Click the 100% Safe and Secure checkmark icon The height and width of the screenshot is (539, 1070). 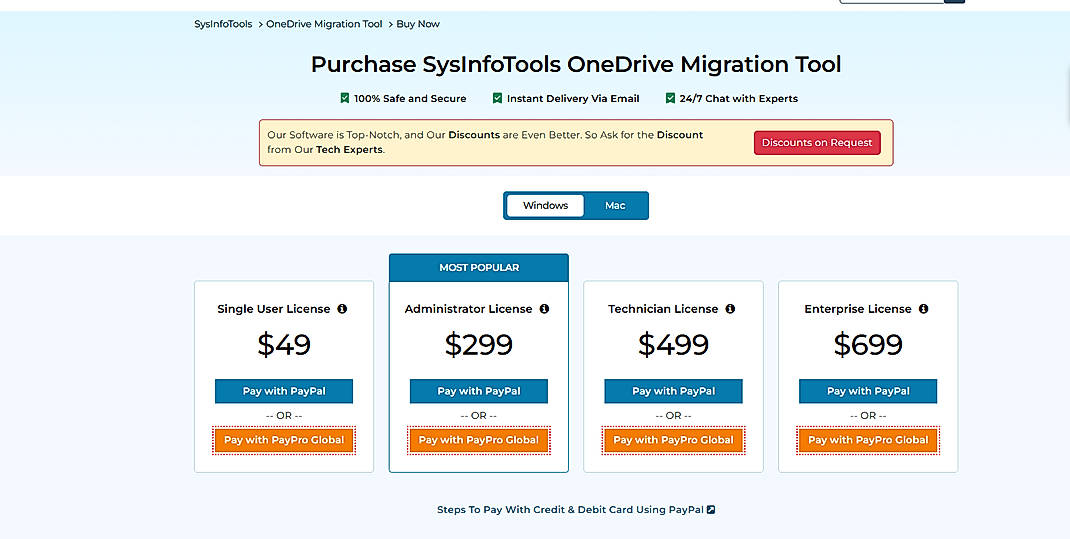(x=345, y=98)
